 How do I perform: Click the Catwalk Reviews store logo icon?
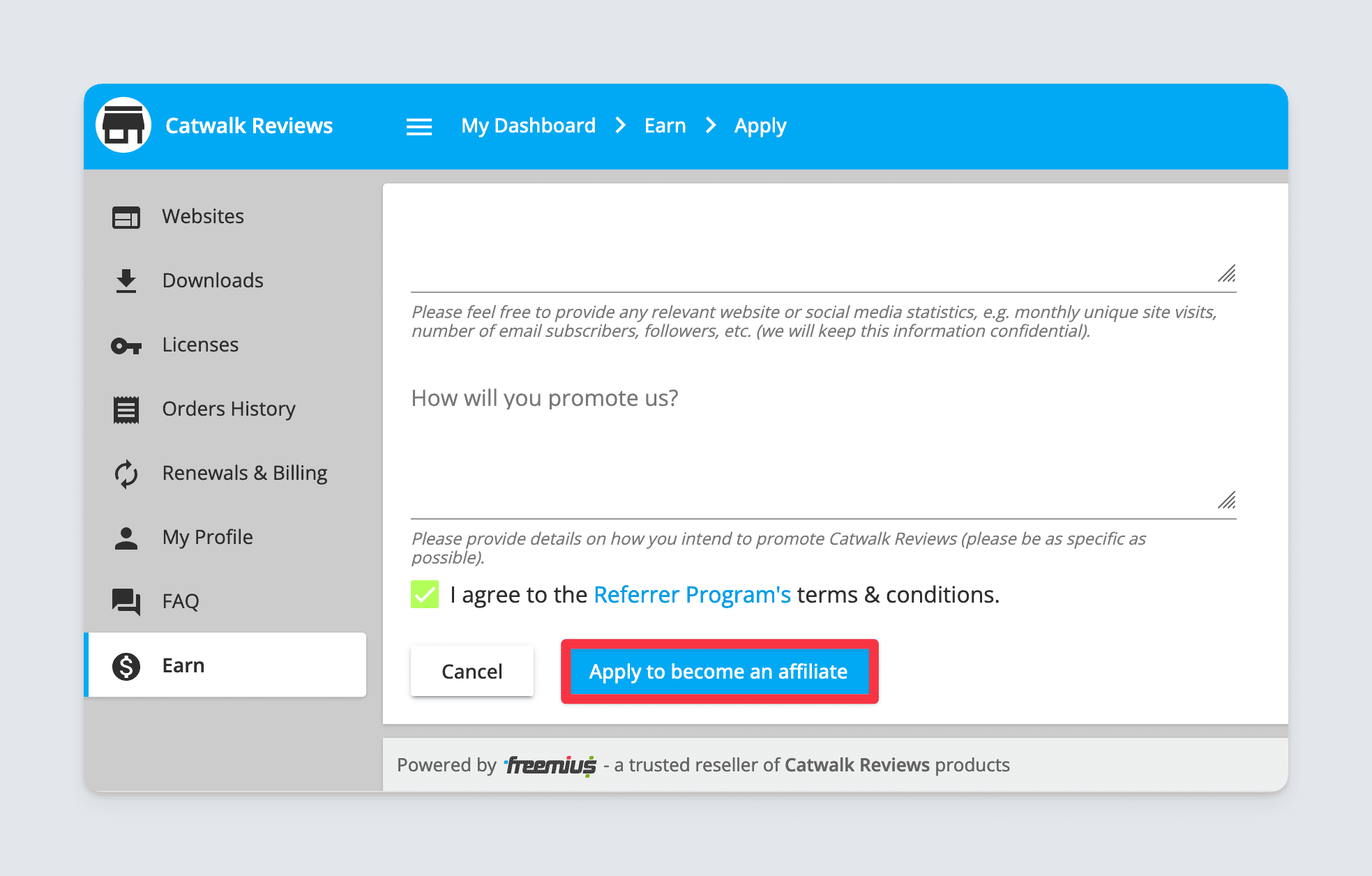123,126
